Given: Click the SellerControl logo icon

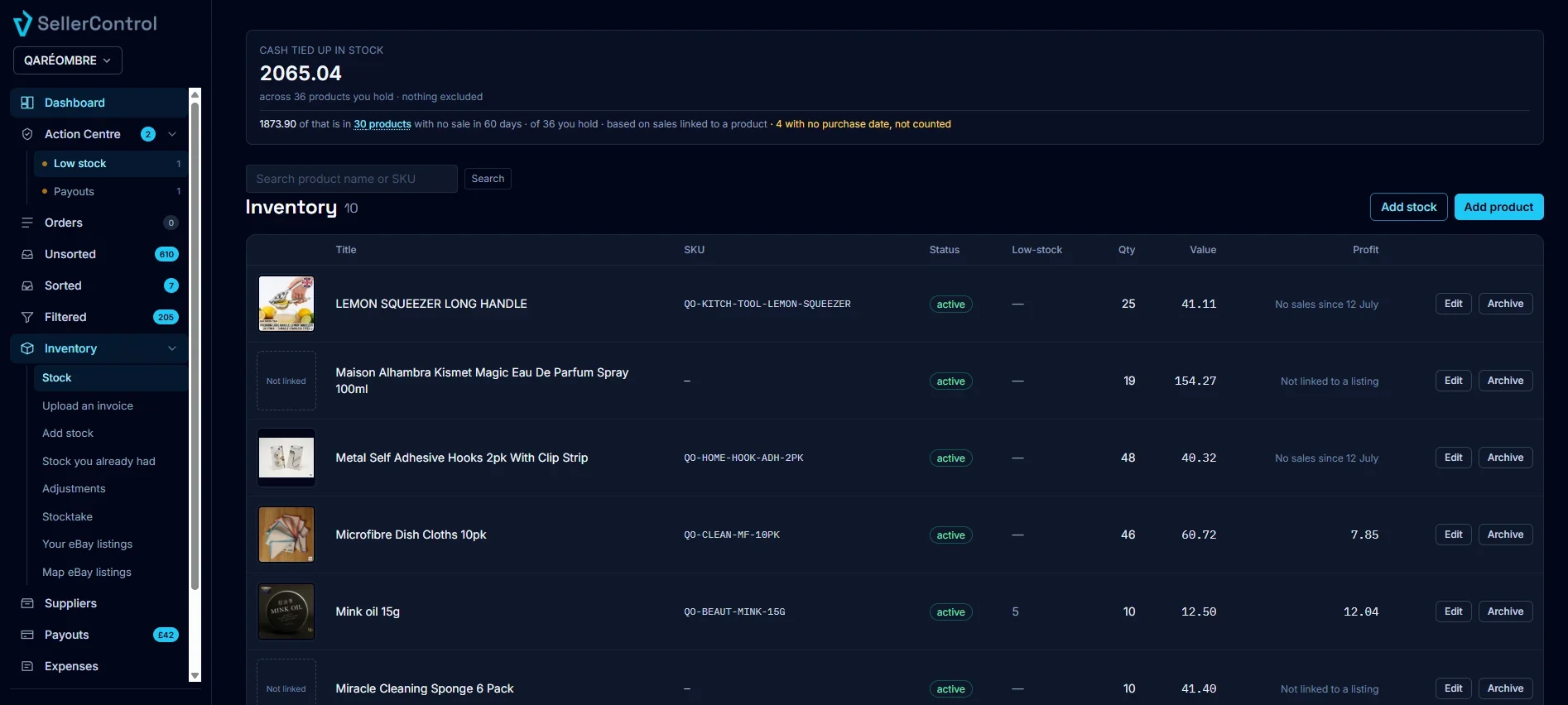Looking at the screenshot, I should coord(22,23).
